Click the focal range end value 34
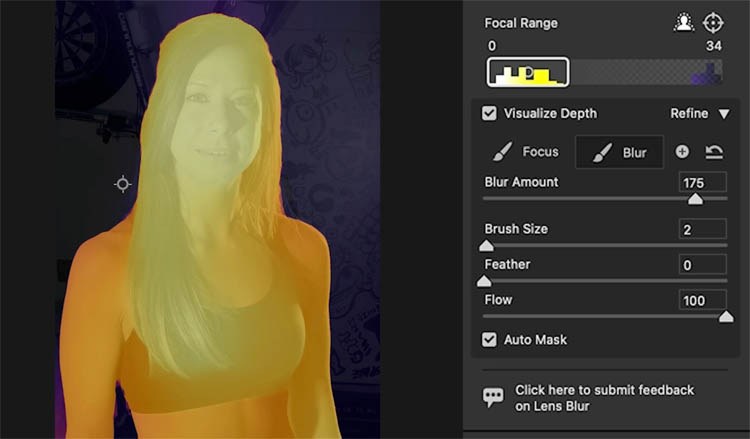Screen dimensions: 750x439 [x=714, y=46]
